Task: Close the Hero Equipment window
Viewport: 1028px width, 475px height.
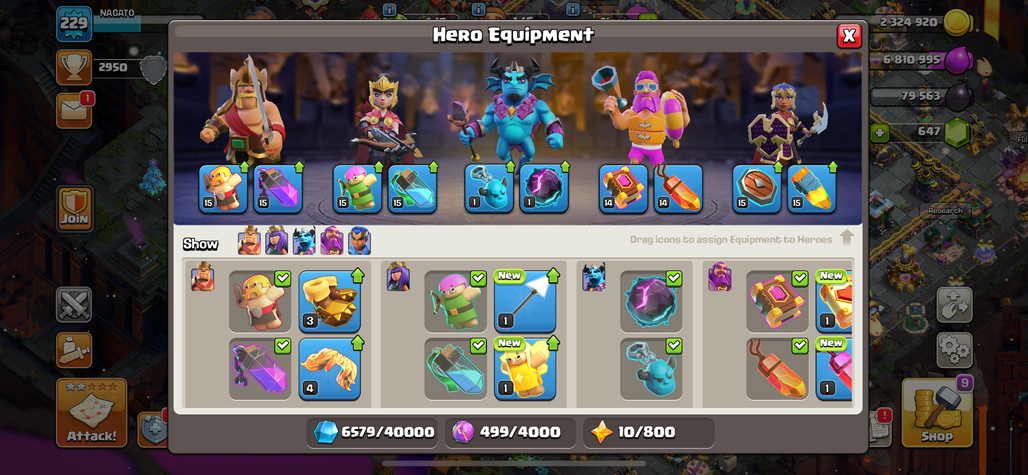Action: 849,36
